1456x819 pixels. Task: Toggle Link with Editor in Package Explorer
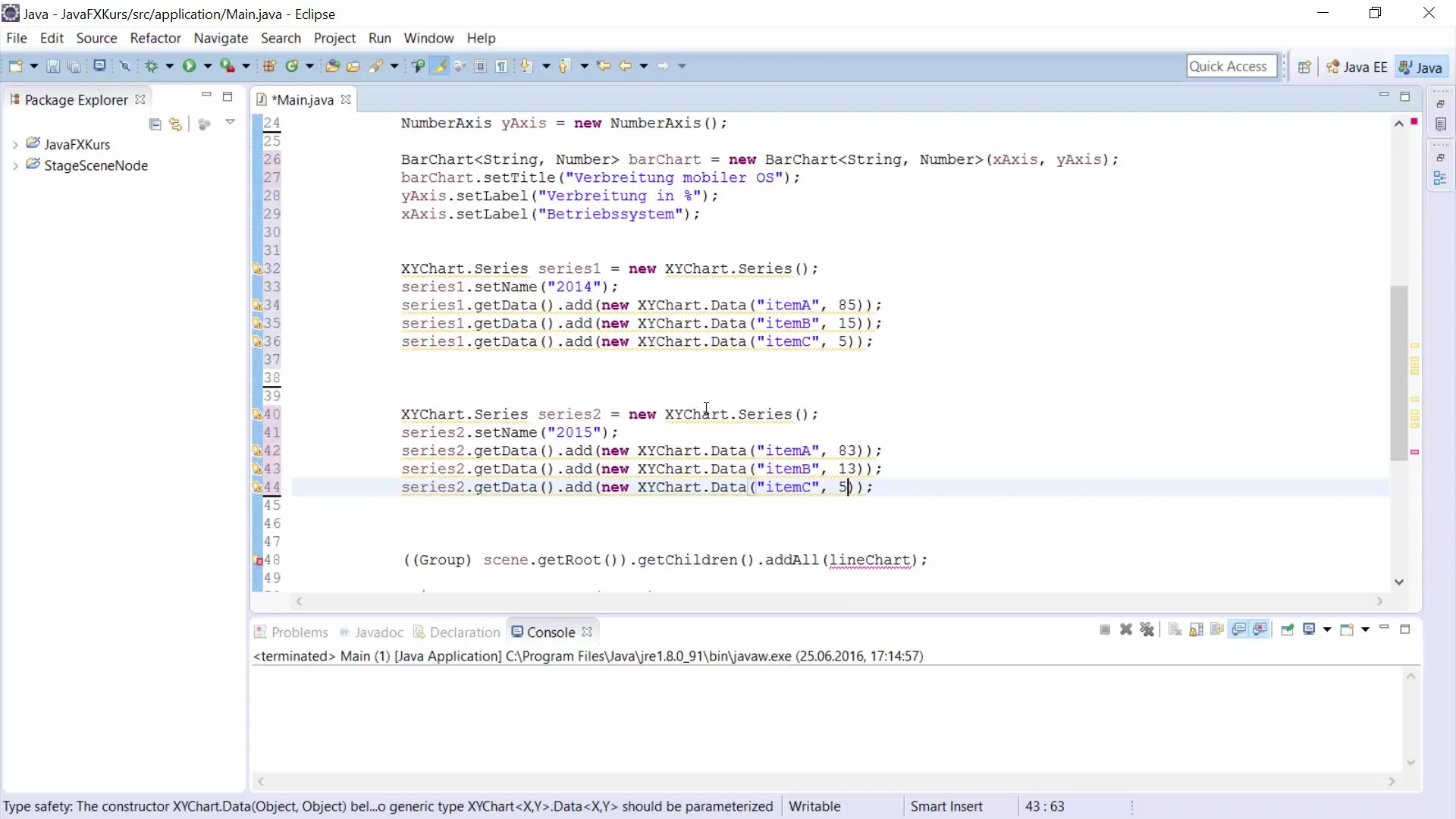click(x=176, y=124)
